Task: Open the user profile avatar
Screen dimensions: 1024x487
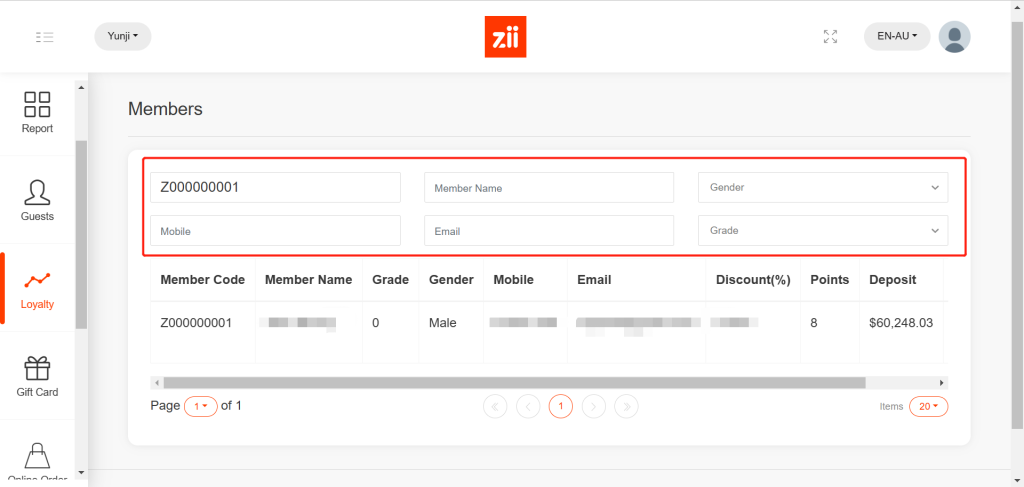Action: click(954, 37)
